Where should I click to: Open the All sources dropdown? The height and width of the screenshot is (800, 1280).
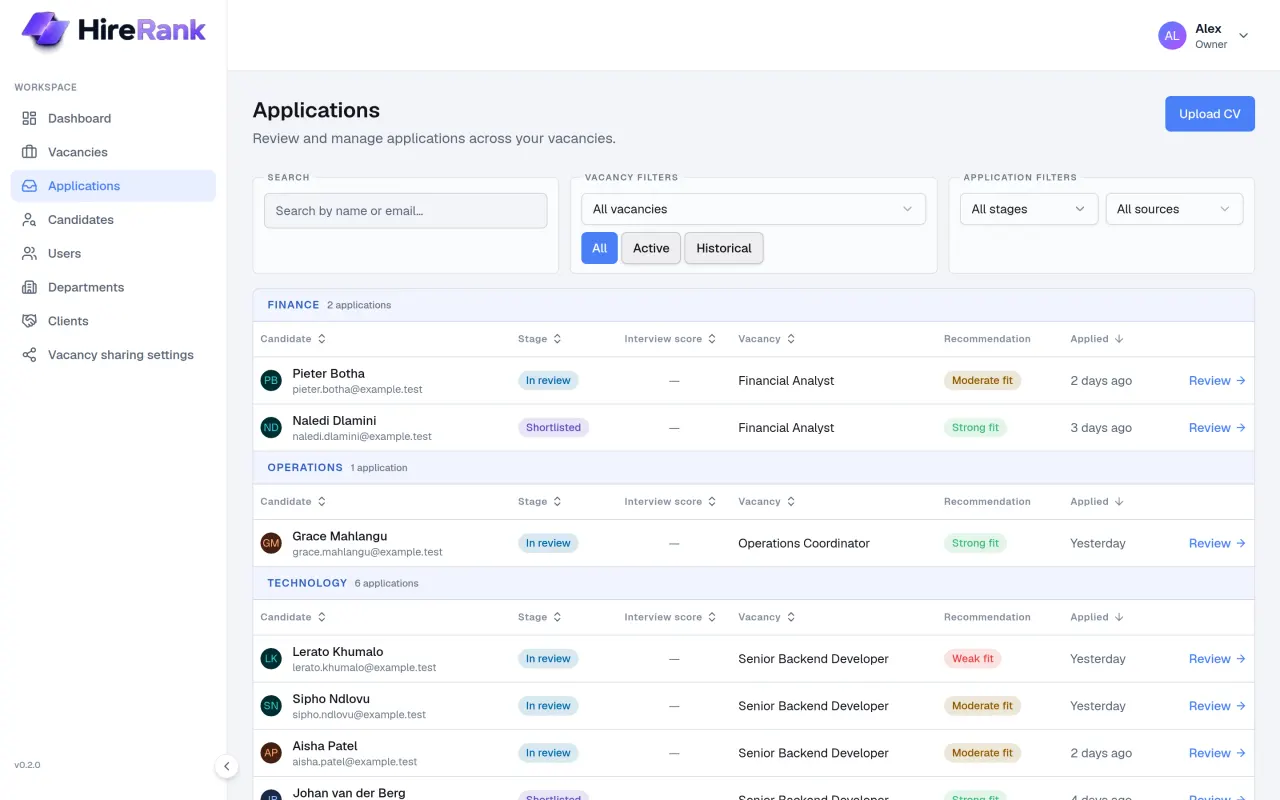coord(1174,209)
